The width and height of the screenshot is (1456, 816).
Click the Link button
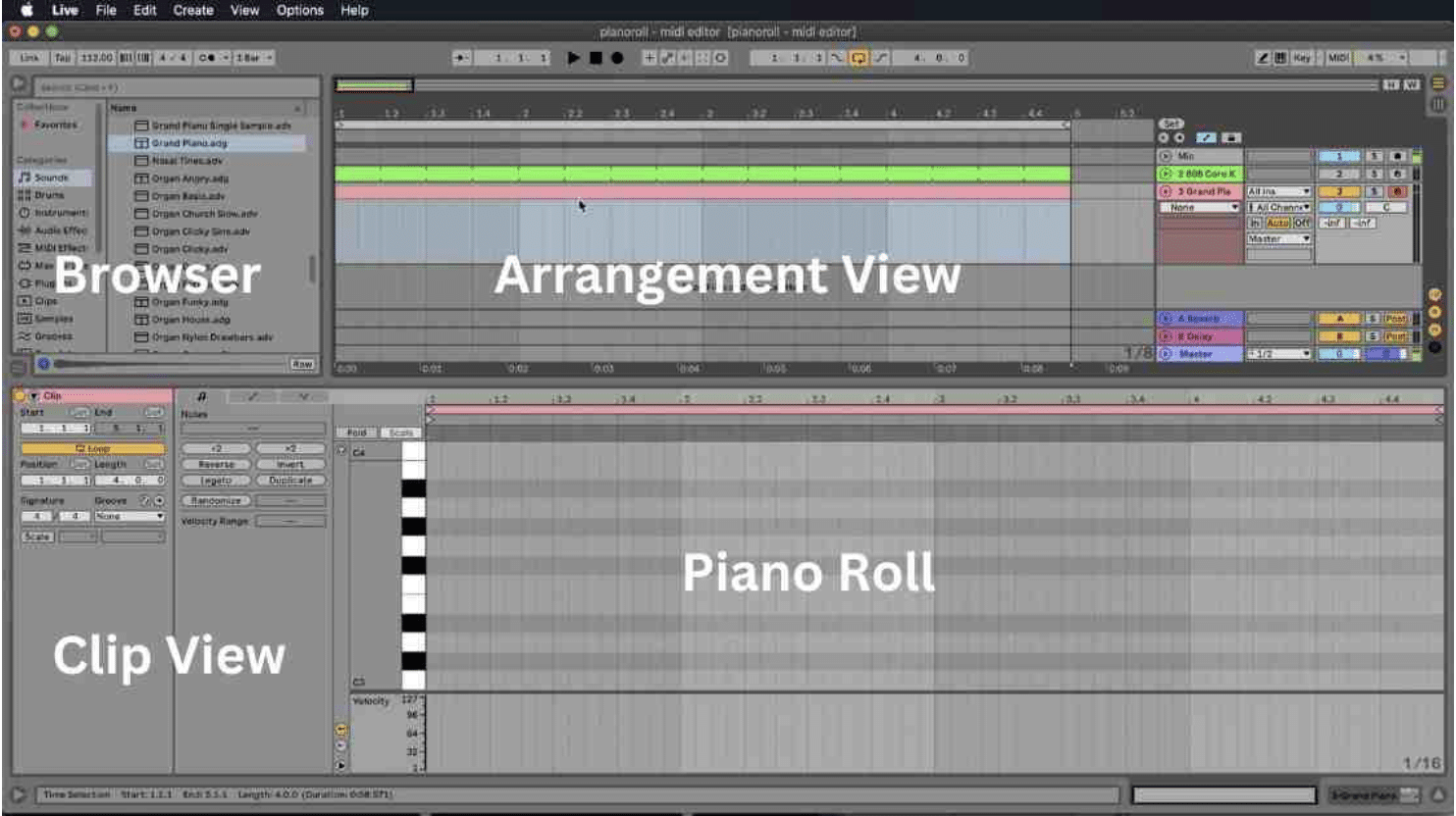coord(29,58)
